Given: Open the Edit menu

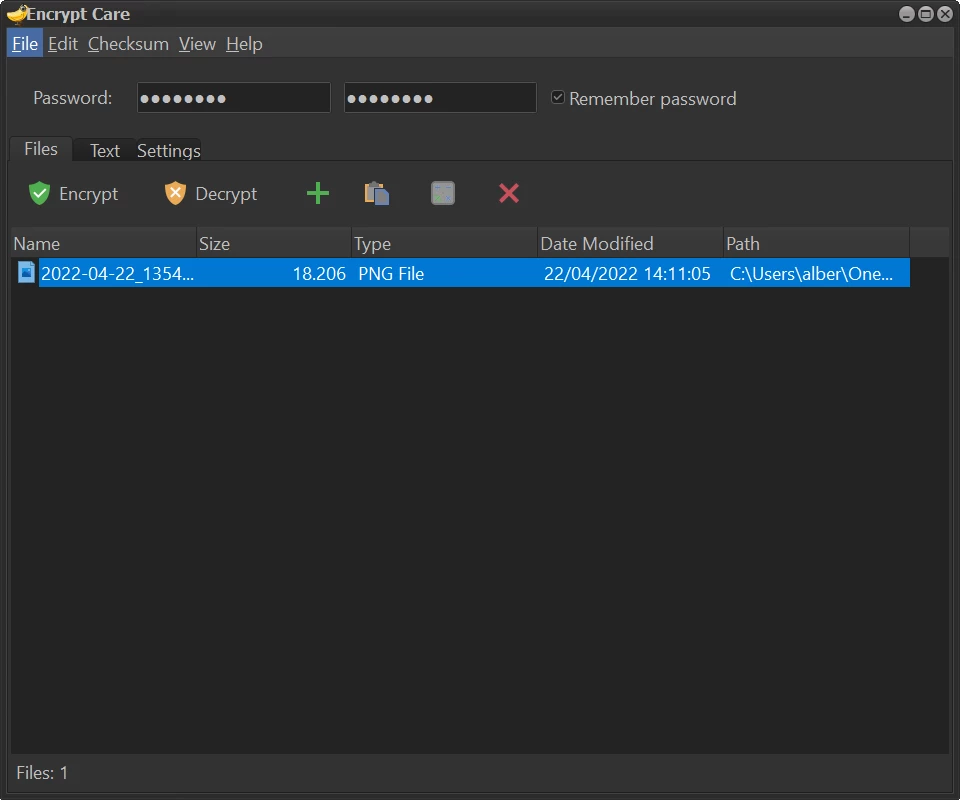Looking at the screenshot, I should (62, 44).
